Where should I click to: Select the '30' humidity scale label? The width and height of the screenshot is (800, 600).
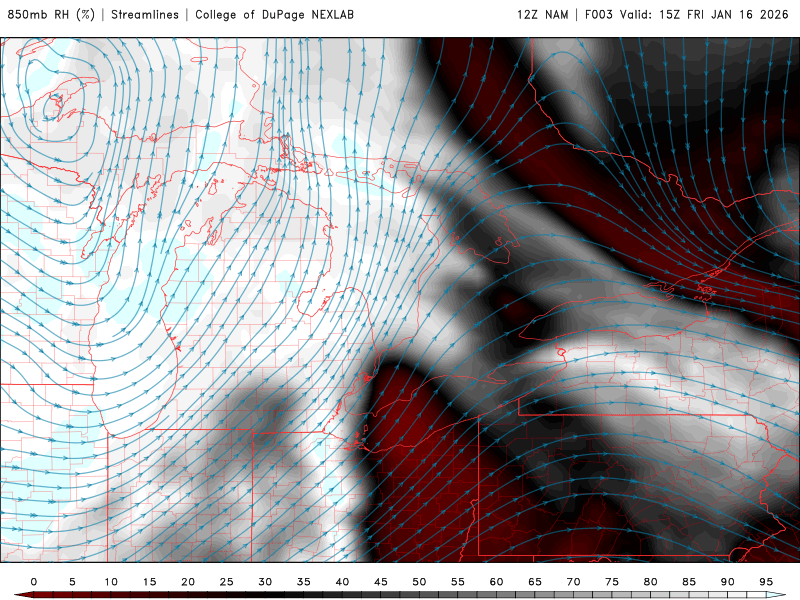point(265,582)
